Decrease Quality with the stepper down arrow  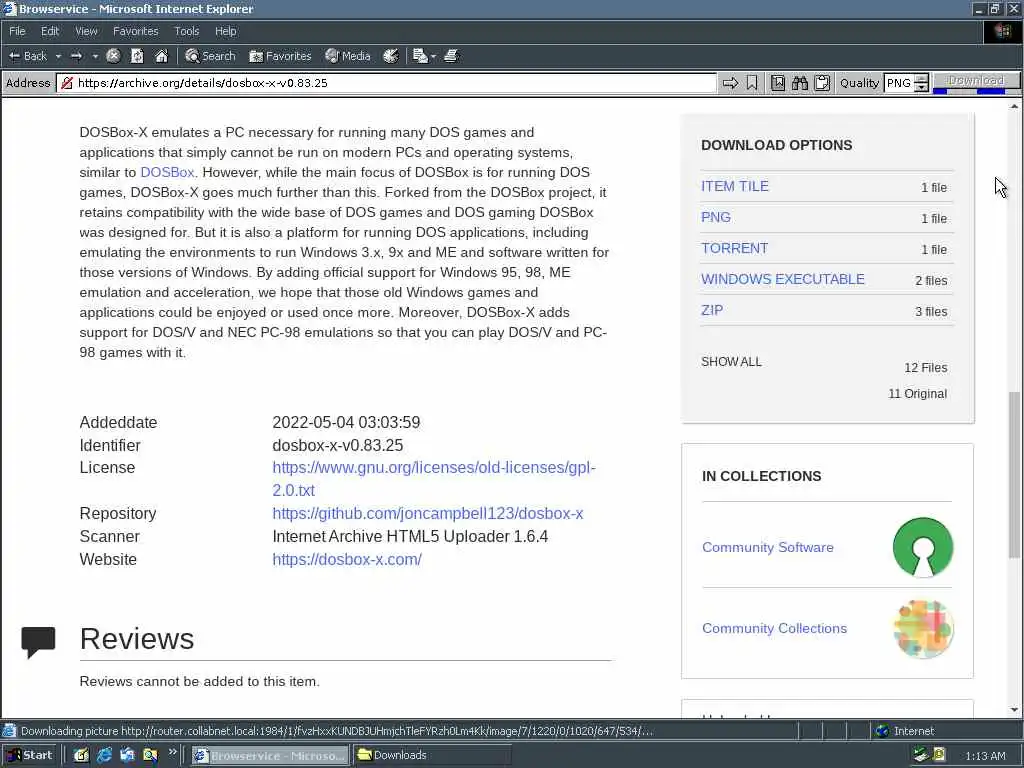(x=921, y=88)
